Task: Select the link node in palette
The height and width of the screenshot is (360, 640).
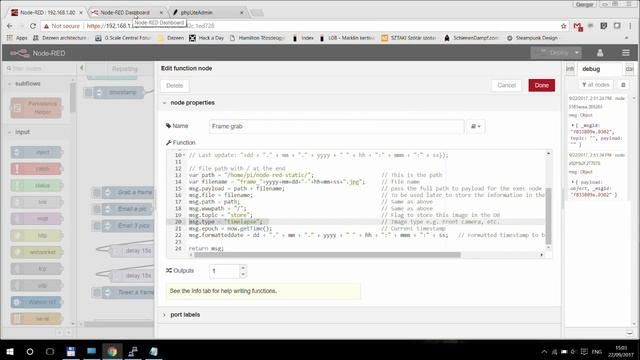Action: (36, 202)
